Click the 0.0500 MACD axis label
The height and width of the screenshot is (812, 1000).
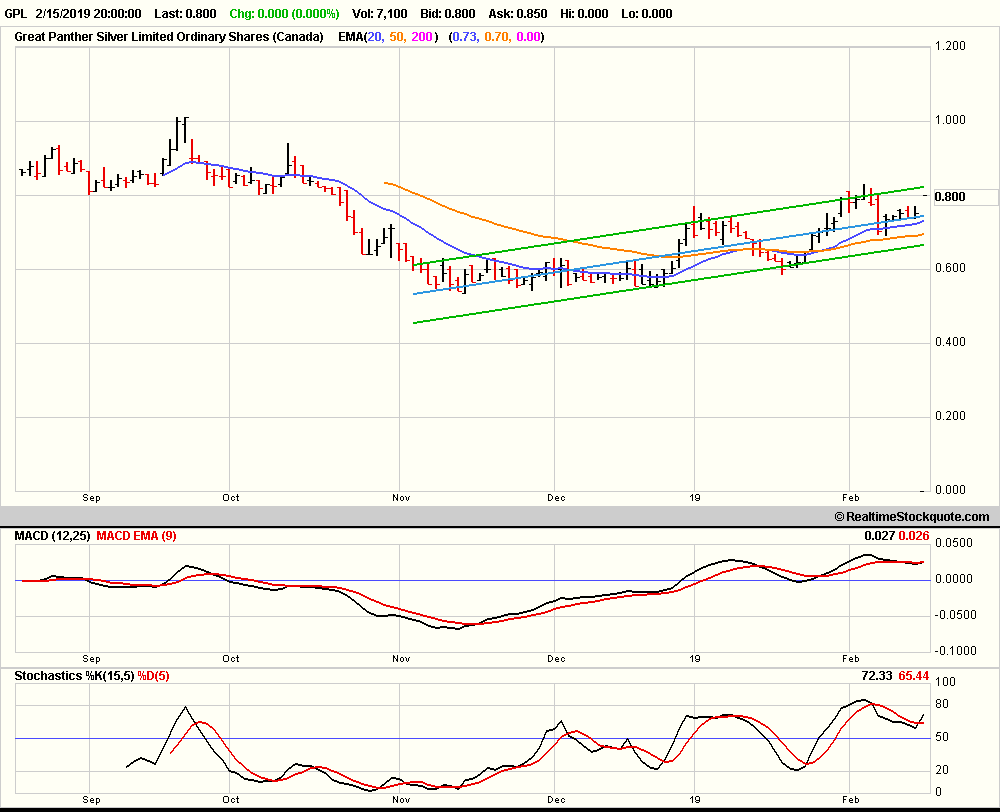click(x=954, y=543)
